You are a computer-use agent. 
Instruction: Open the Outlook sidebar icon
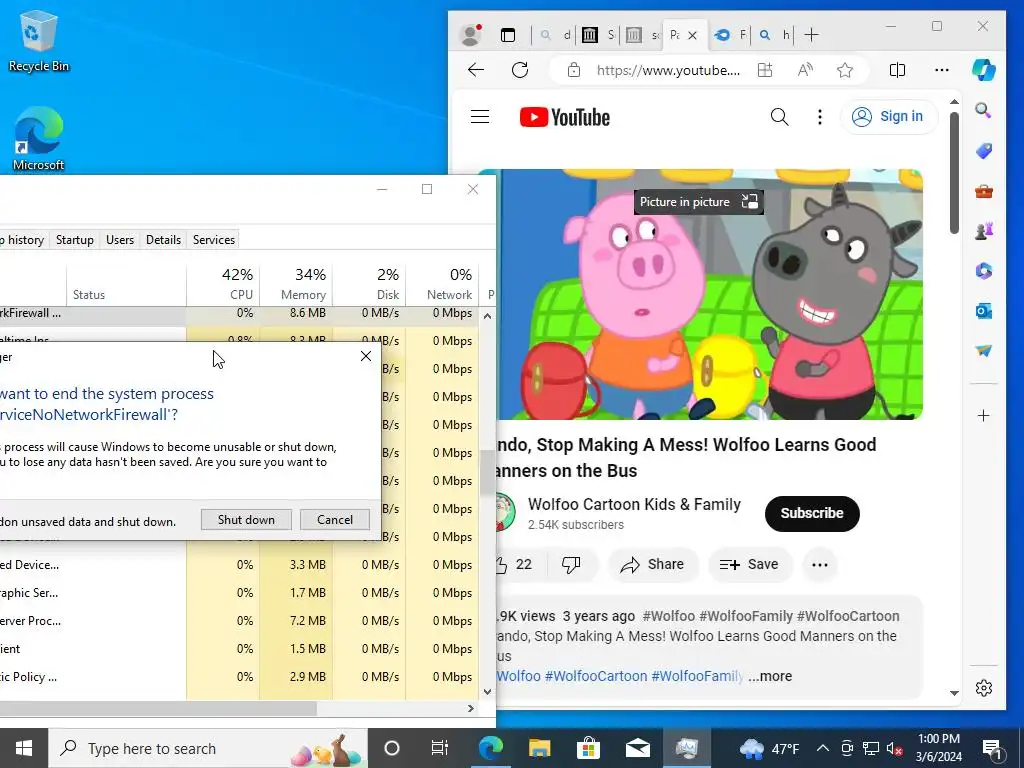coord(984,311)
